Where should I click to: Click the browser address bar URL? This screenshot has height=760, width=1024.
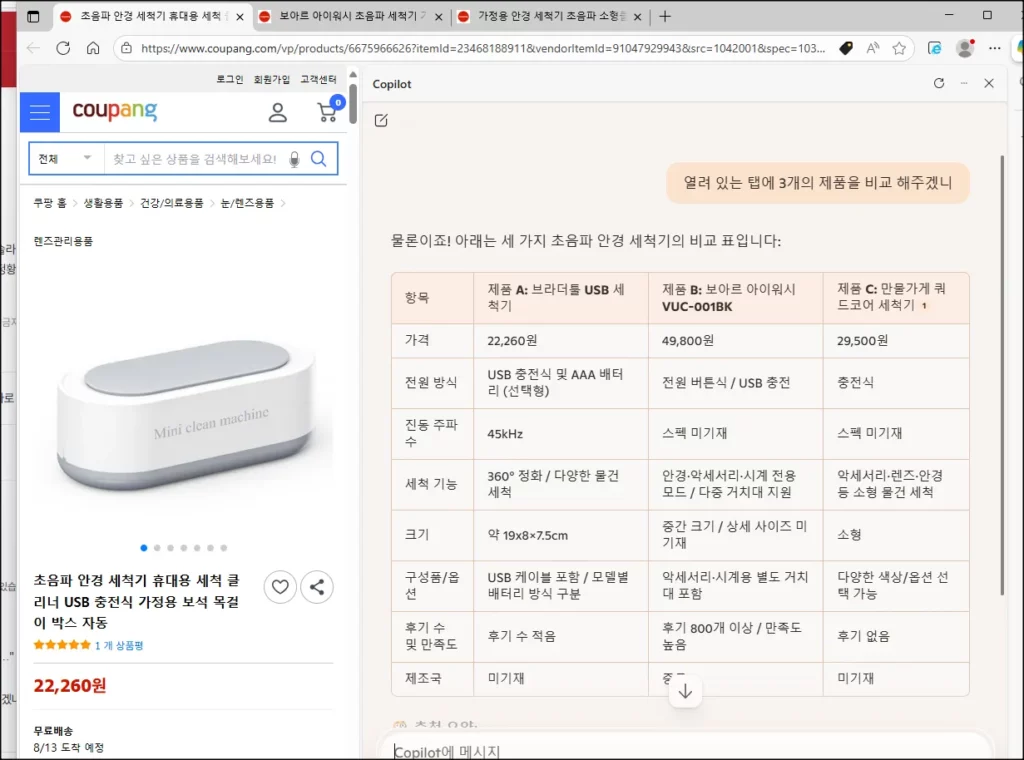click(x=483, y=48)
